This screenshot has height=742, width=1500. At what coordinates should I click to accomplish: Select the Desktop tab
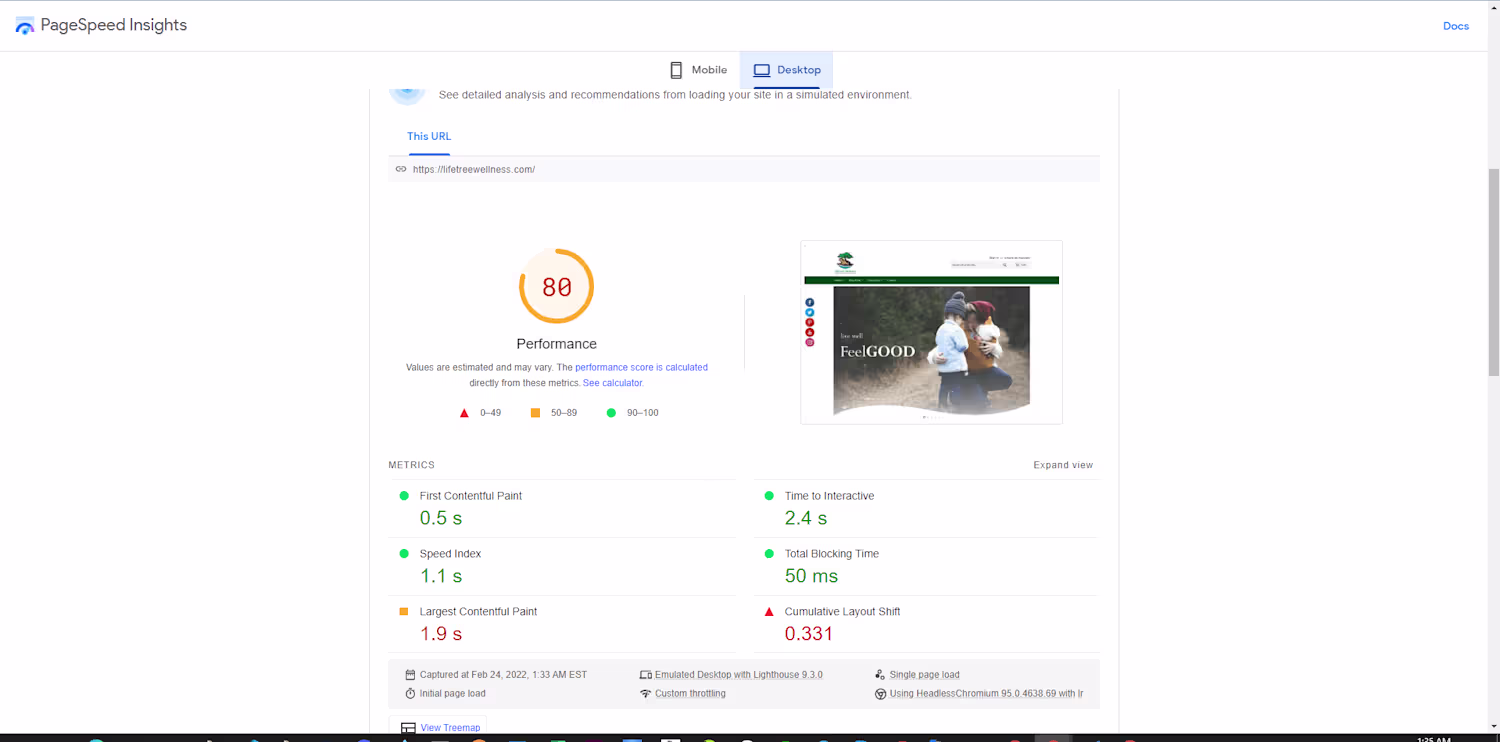click(787, 70)
